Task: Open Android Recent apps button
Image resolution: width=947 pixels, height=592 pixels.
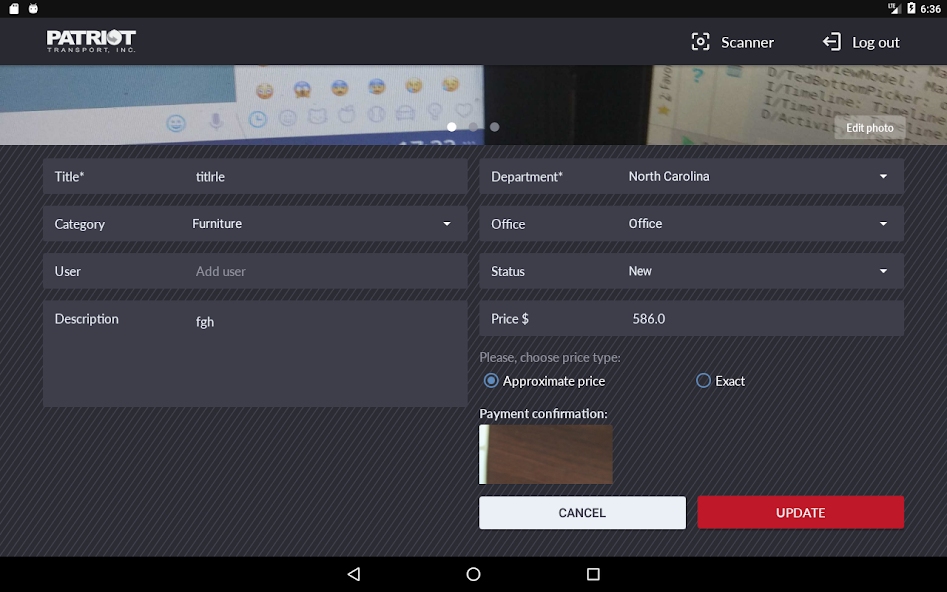Action: (593, 574)
